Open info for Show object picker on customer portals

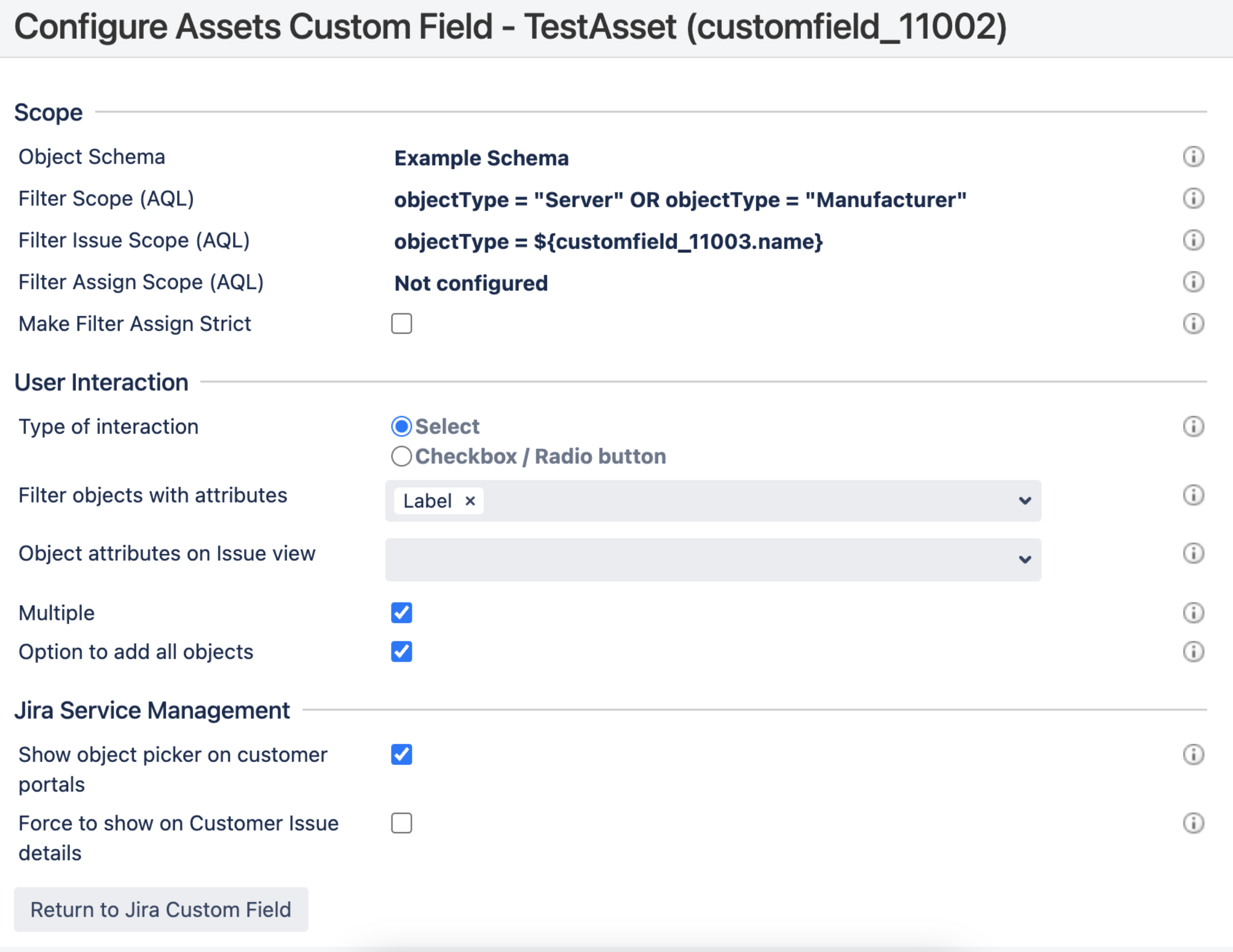coord(1193,754)
